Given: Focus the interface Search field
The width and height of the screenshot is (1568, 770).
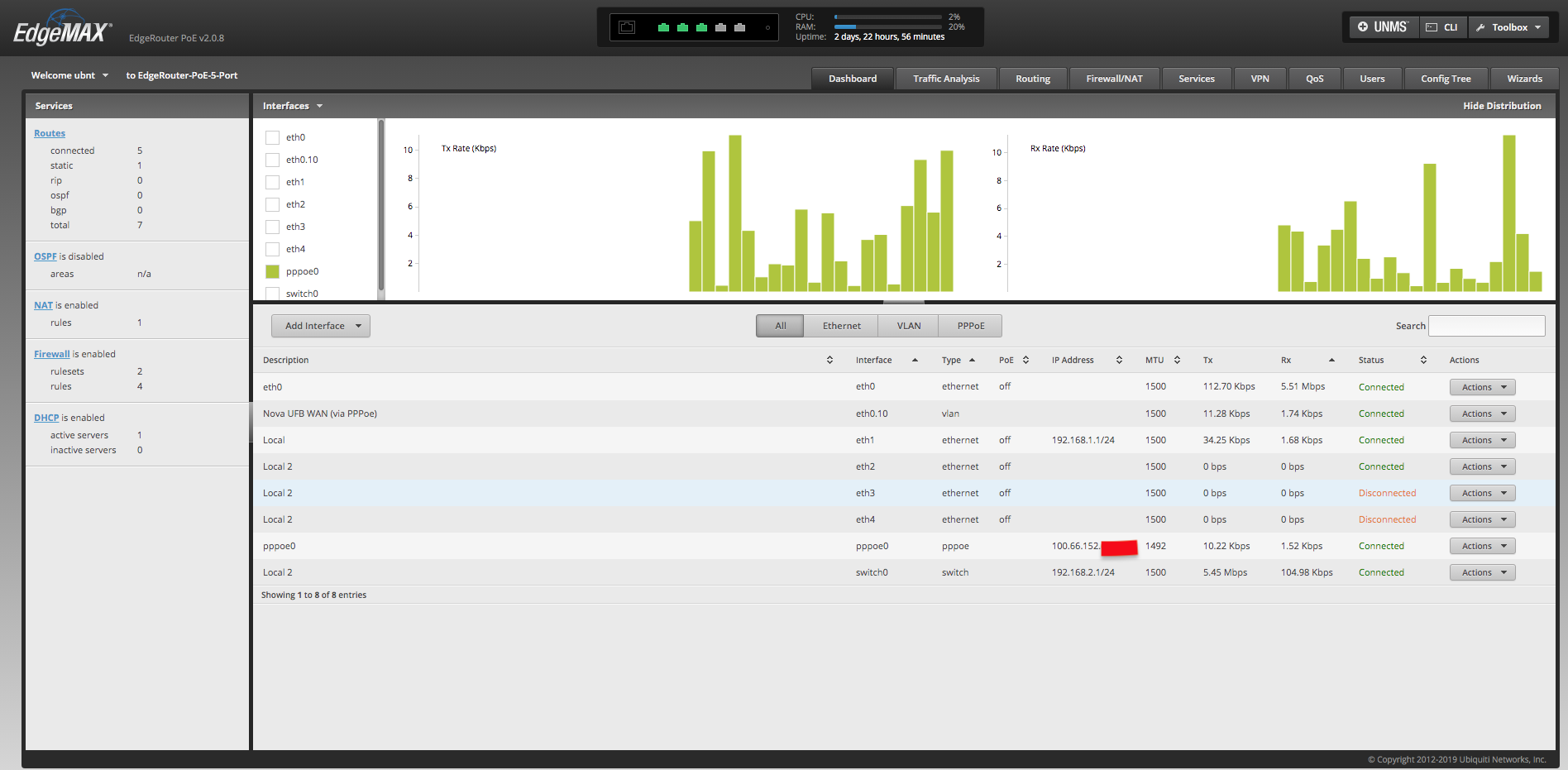Looking at the screenshot, I should tap(1487, 326).
